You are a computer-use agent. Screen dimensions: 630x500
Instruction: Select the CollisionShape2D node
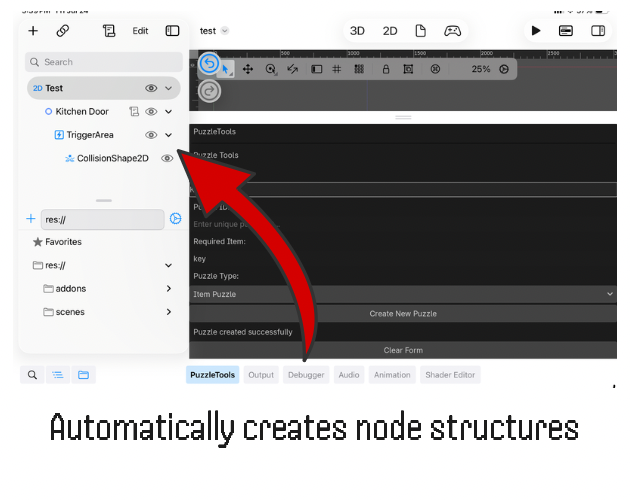pyautogui.click(x=112, y=158)
